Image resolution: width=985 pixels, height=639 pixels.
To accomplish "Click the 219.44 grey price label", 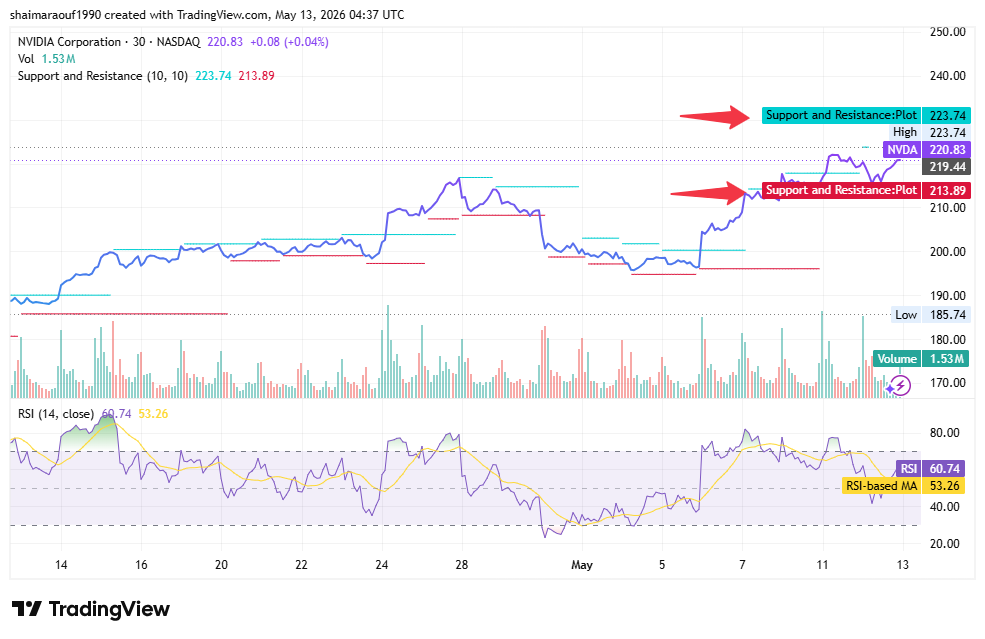I will 946,167.
